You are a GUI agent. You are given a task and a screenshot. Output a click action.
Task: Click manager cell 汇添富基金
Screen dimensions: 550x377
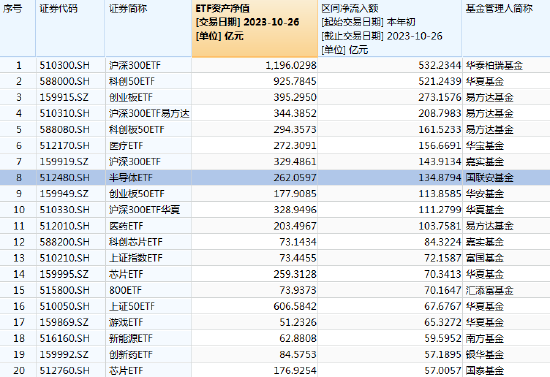click(x=489, y=290)
